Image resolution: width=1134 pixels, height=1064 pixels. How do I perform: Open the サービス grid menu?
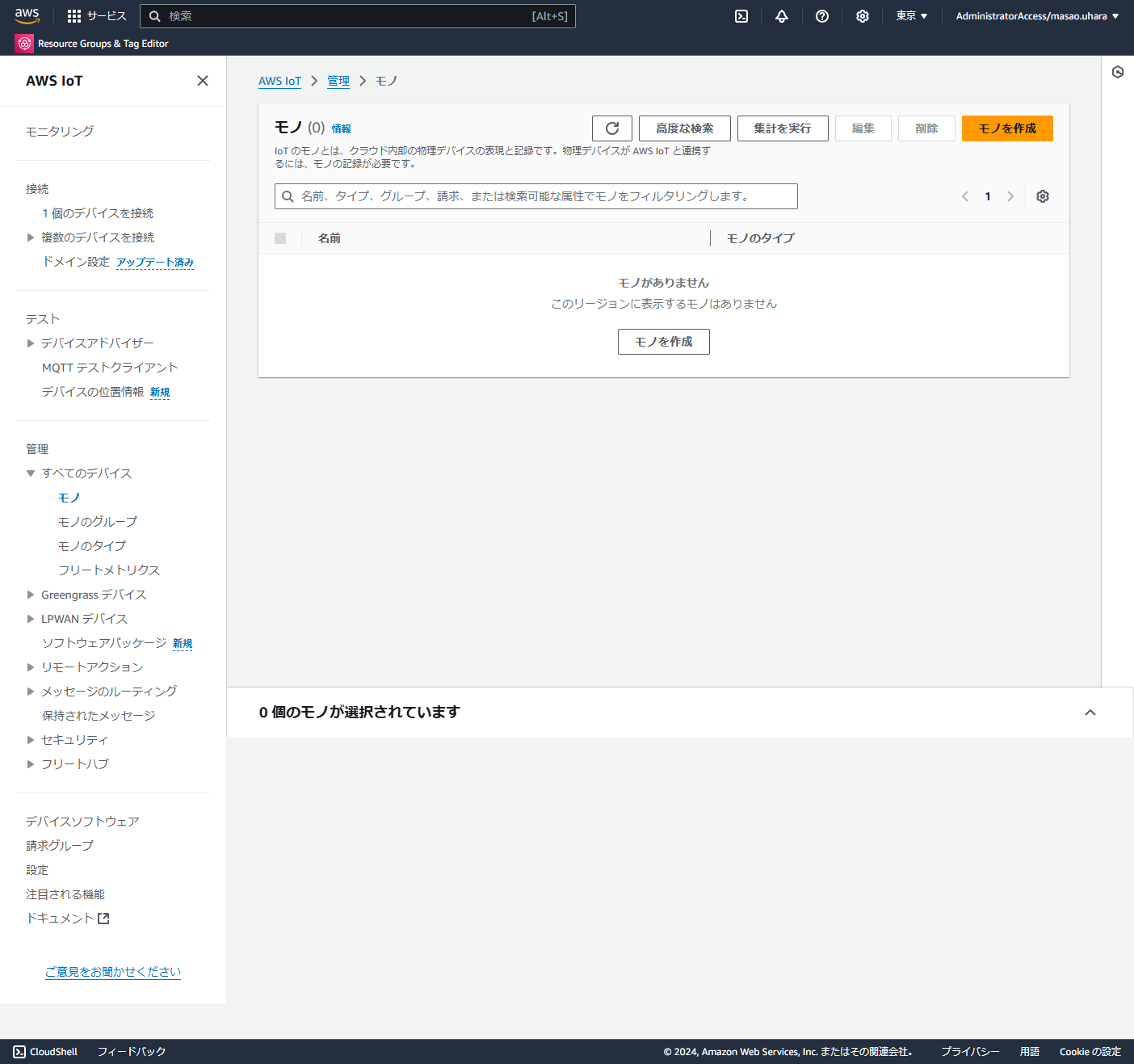[x=97, y=16]
